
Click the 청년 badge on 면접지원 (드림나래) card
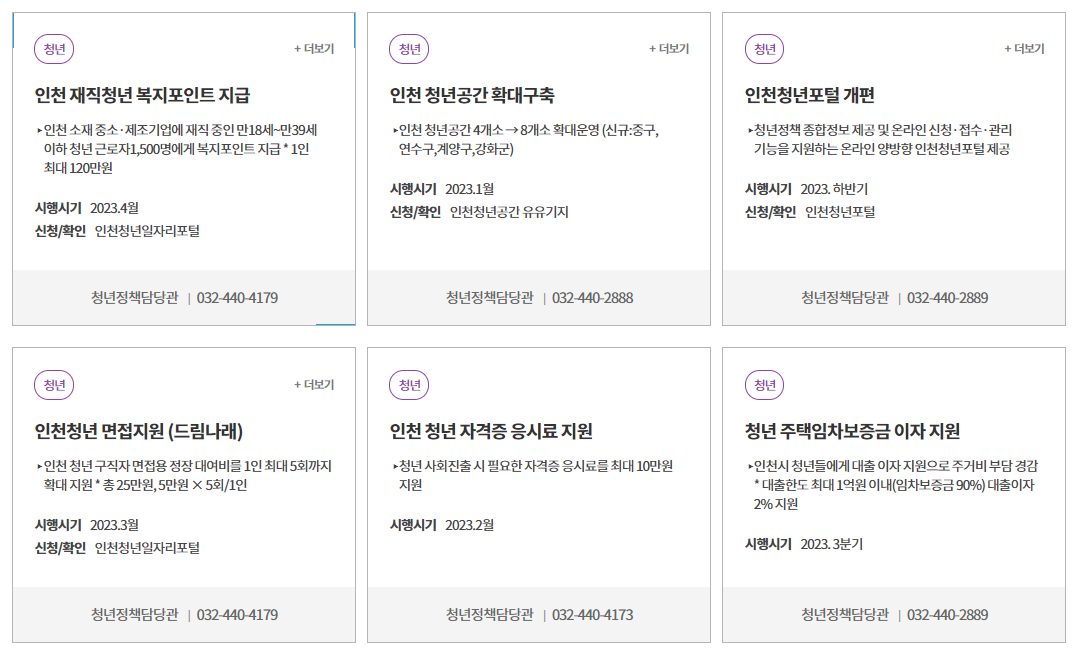coord(54,385)
